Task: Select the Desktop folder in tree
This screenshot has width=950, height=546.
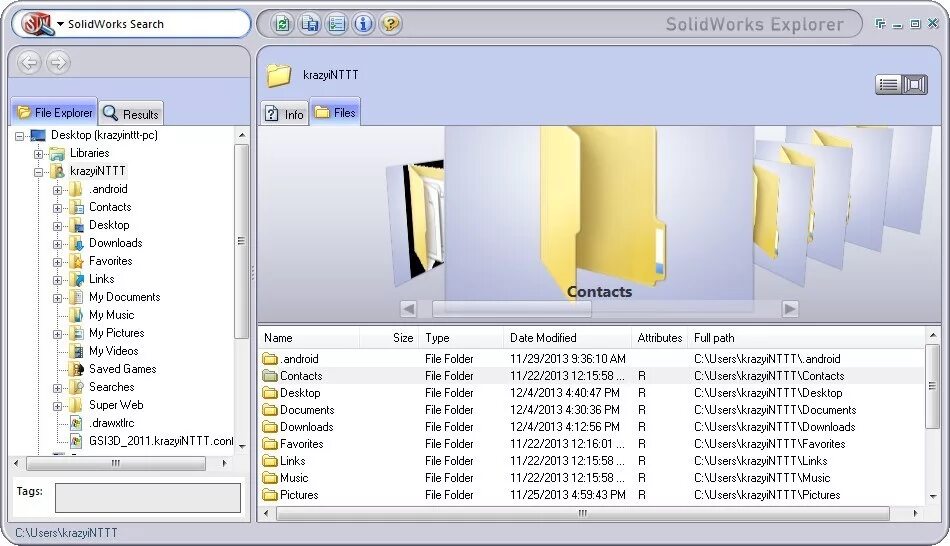Action: [x=109, y=225]
